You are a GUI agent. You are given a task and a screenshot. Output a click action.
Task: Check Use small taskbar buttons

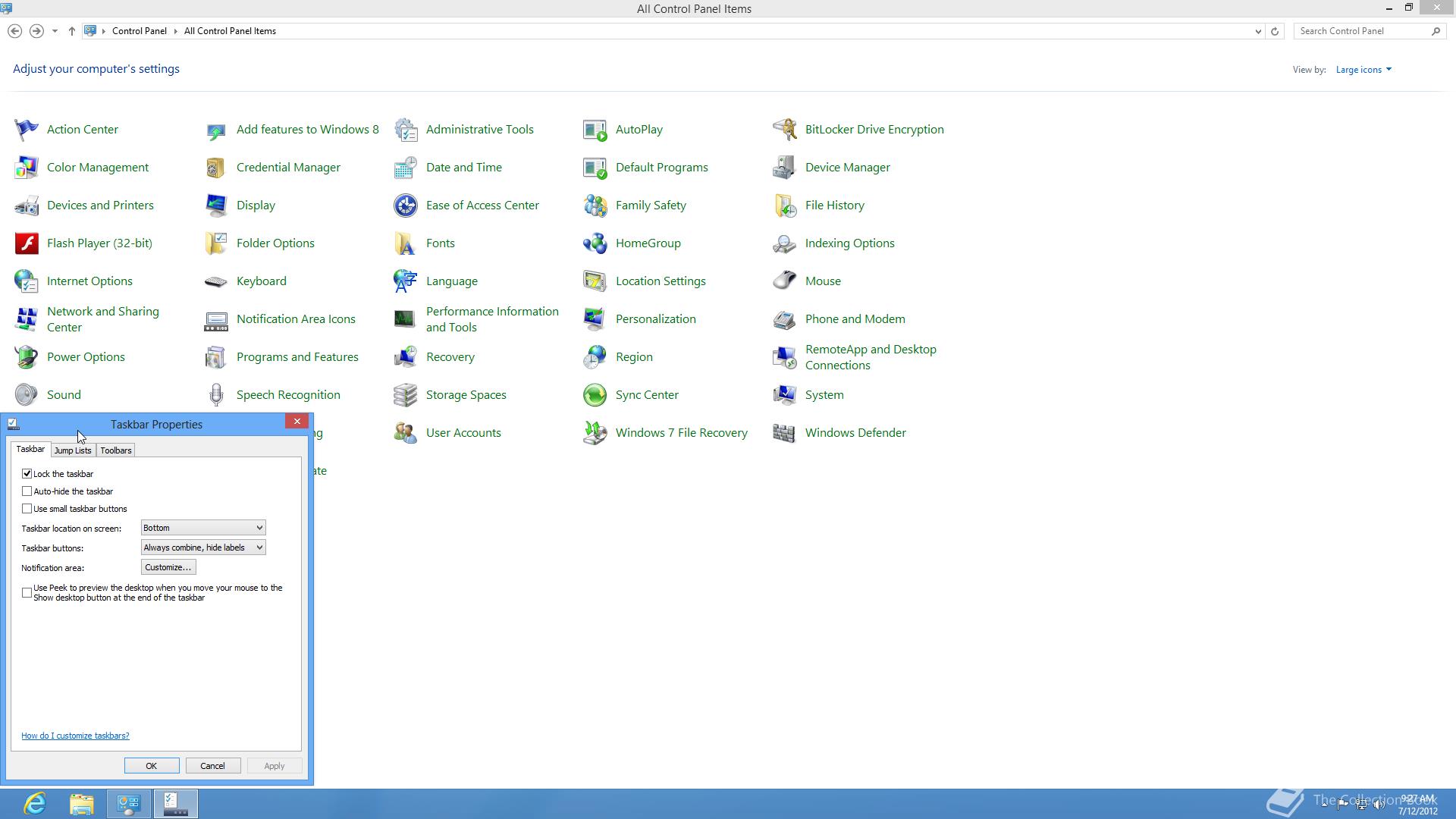pyautogui.click(x=27, y=509)
